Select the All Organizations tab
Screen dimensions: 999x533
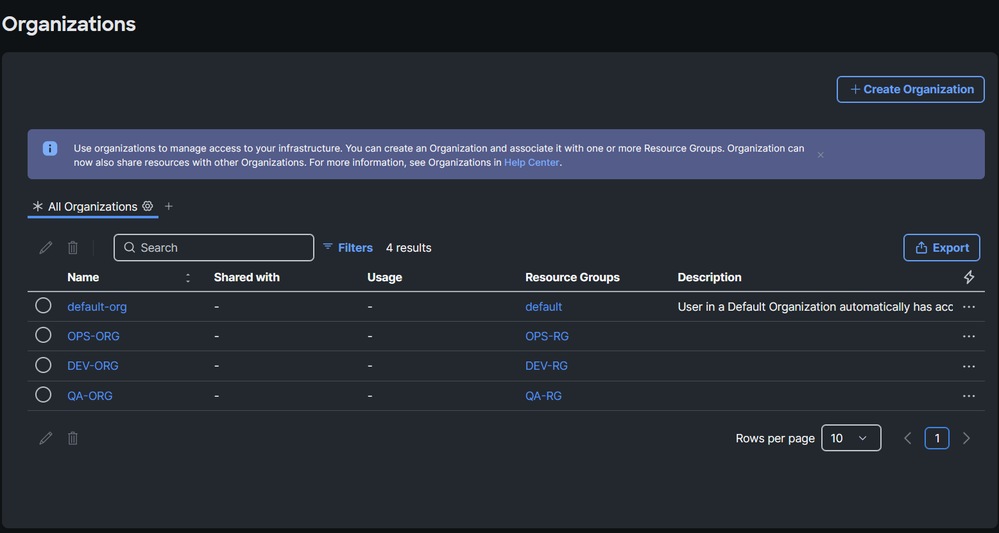[92, 206]
